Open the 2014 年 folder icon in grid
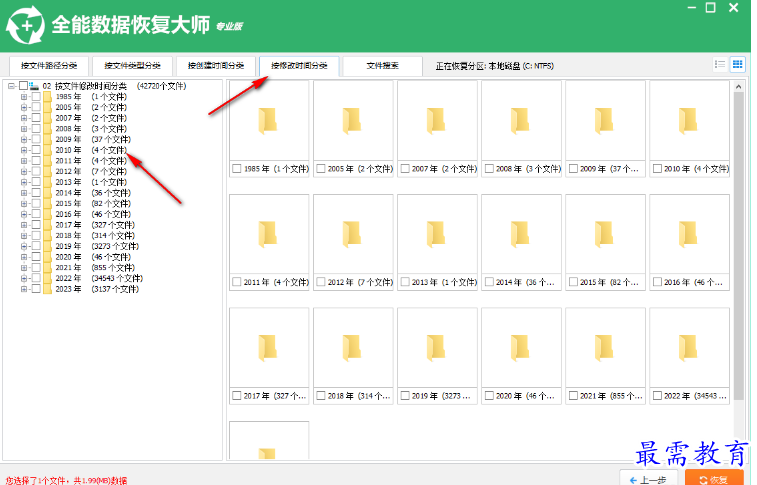 [x=520, y=234]
